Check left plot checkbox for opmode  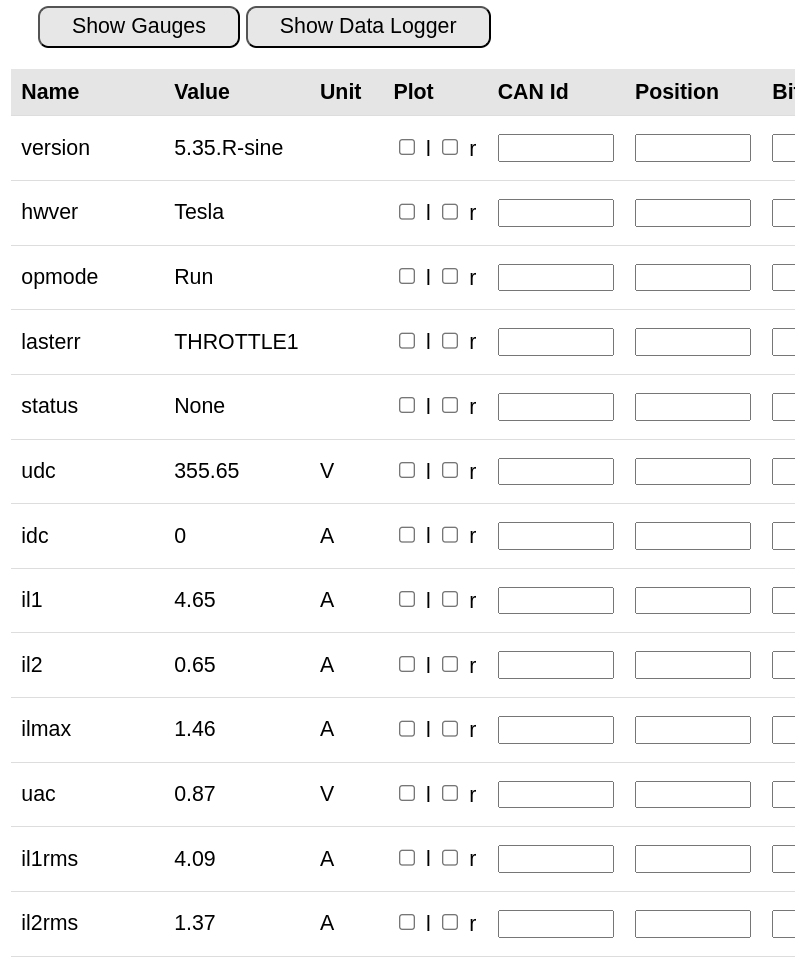coord(407,276)
